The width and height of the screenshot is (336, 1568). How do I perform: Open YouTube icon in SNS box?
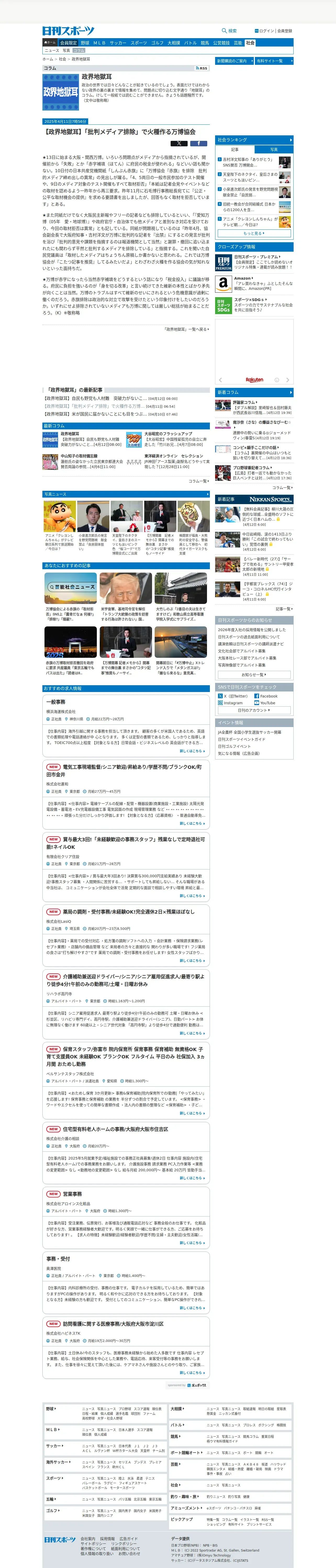pyautogui.click(x=257, y=702)
